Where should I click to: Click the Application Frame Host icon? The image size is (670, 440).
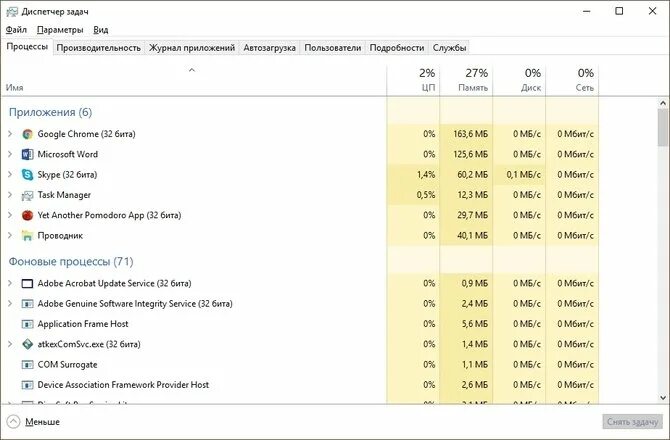[27, 324]
